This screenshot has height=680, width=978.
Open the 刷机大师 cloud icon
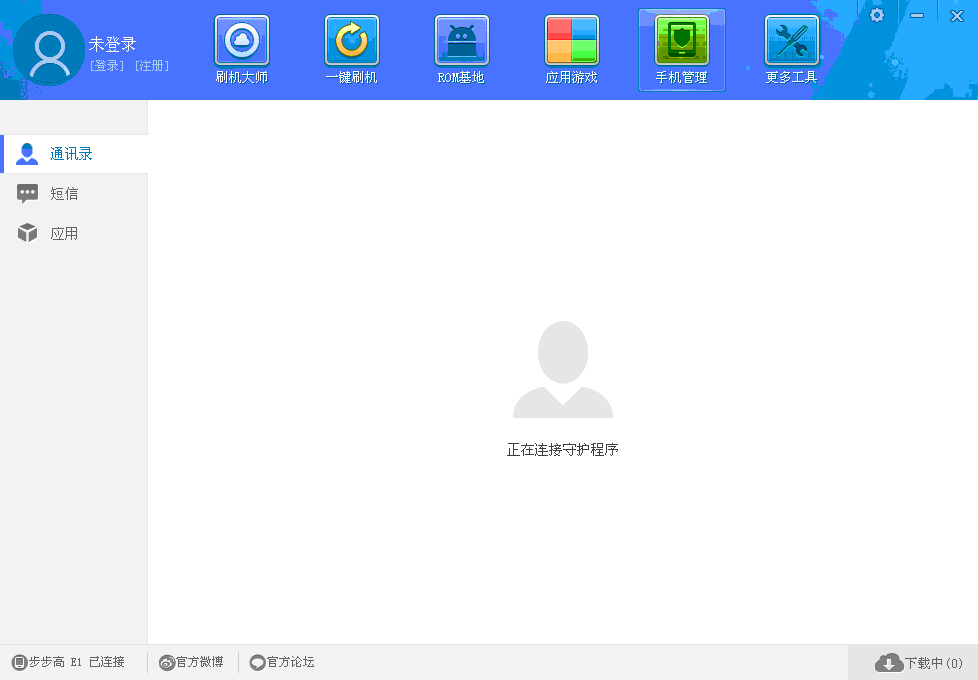[241, 41]
